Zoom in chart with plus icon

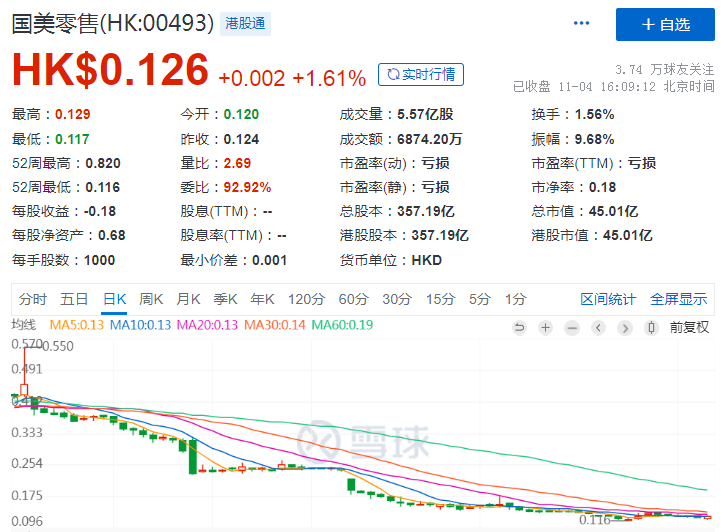pos(545,328)
